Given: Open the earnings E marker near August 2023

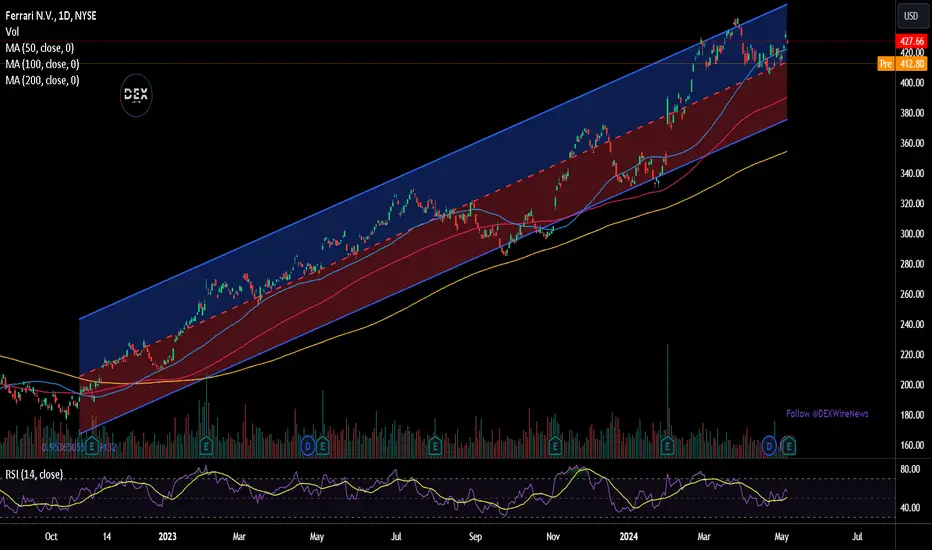Looking at the screenshot, I should 434,446.
